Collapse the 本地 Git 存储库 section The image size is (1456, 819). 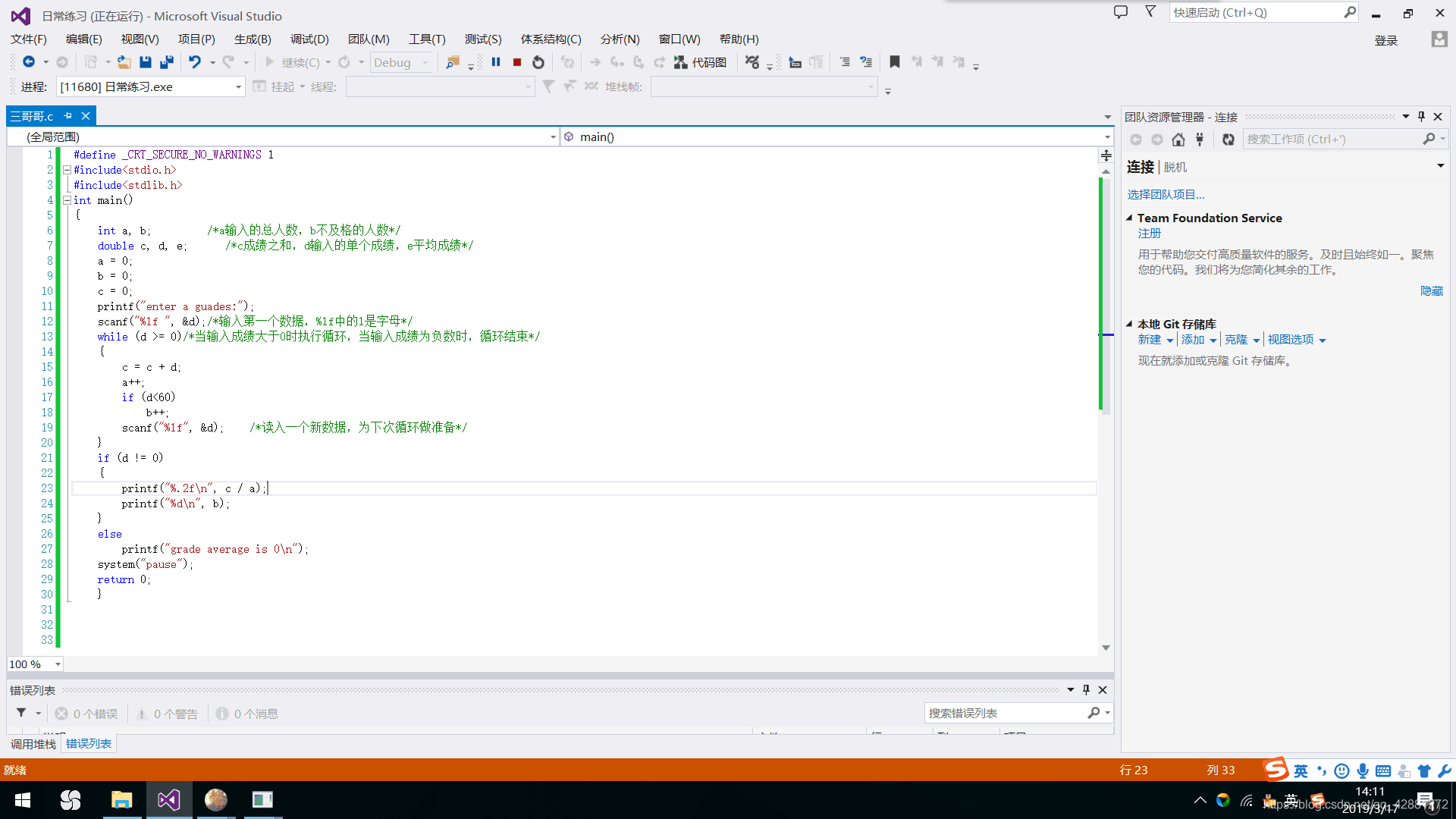[1129, 324]
